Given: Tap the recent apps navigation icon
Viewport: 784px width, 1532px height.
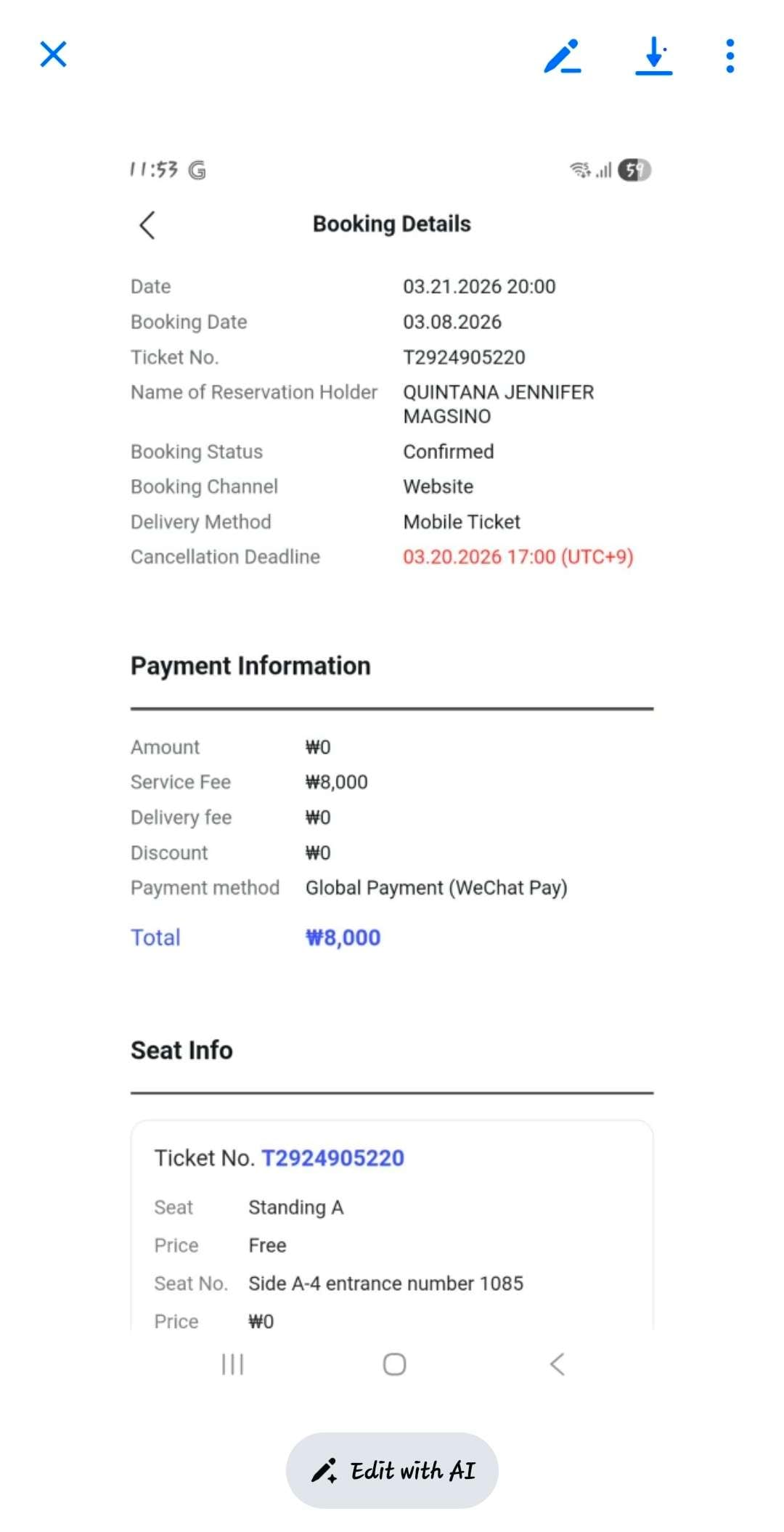Looking at the screenshot, I should (232, 1364).
